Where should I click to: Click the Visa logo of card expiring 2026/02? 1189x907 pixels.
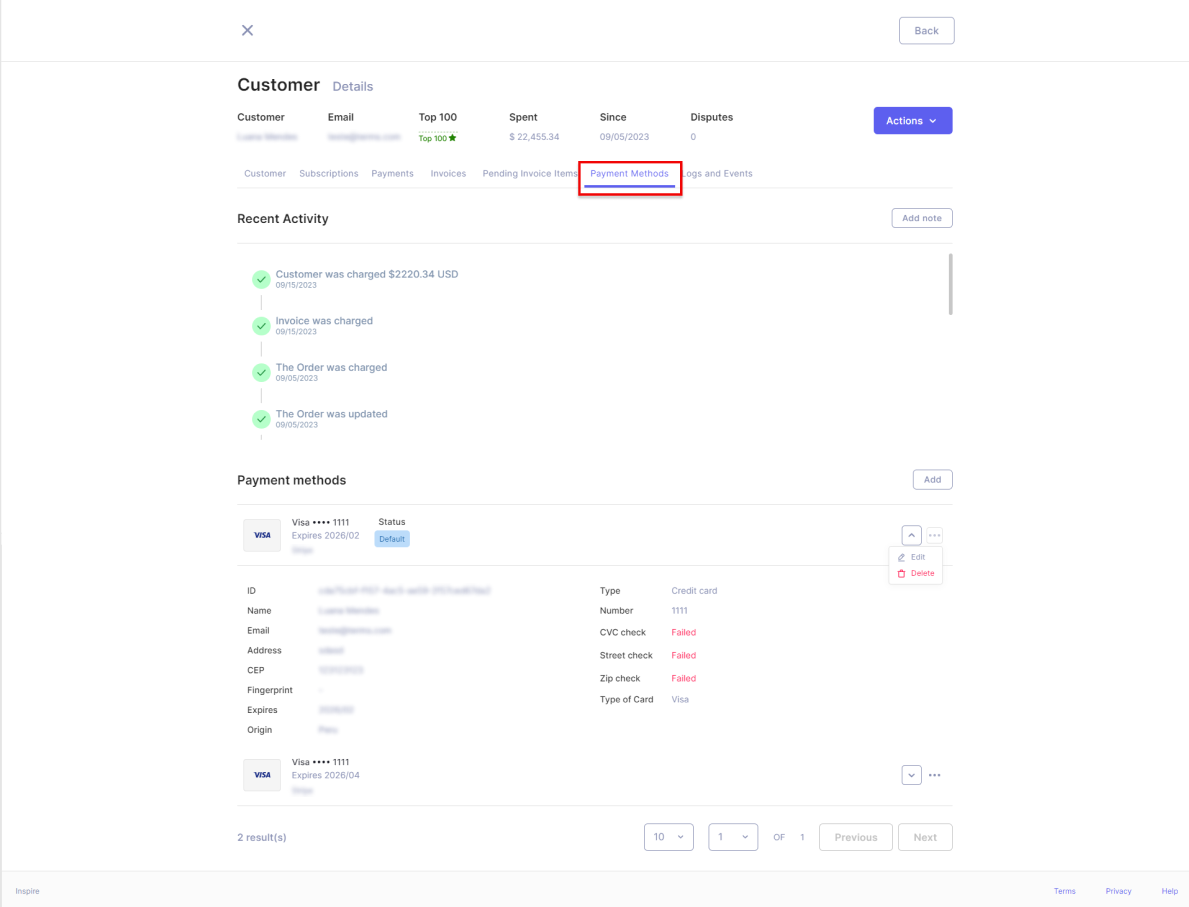[x=262, y=535]
